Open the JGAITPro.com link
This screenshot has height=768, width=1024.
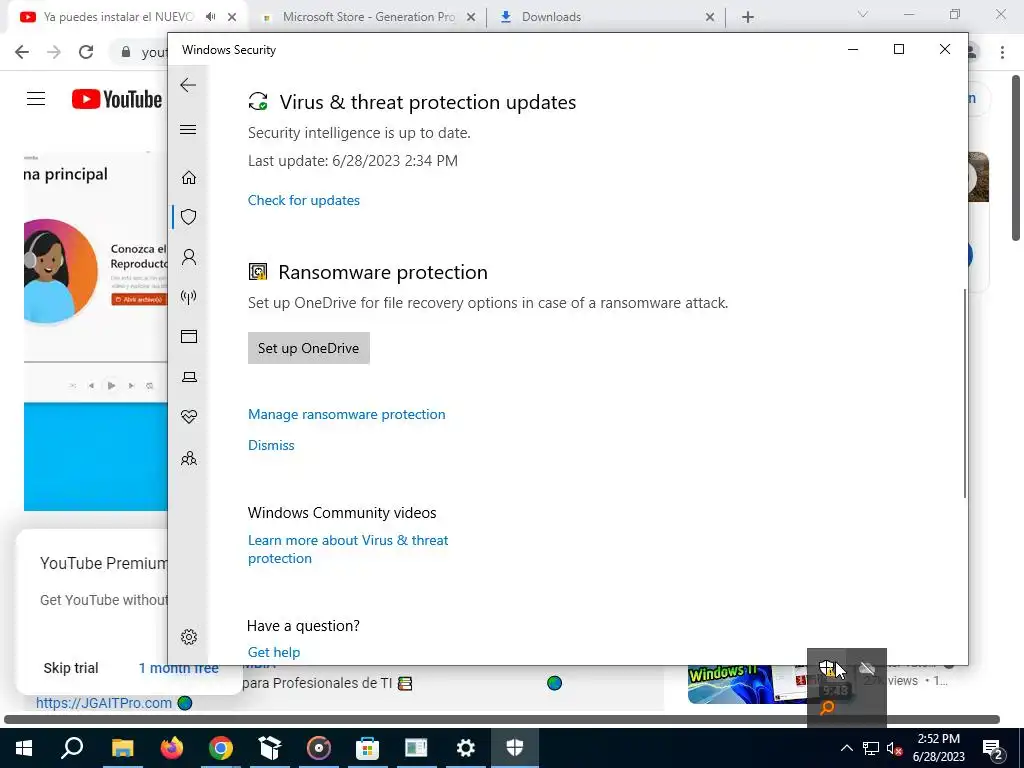(x=104, y=703)
